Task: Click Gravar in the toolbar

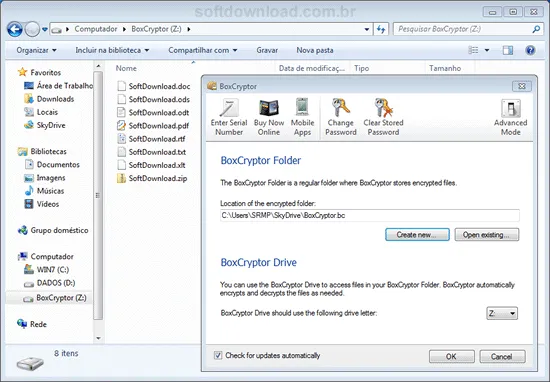Action: click(267, 50)
